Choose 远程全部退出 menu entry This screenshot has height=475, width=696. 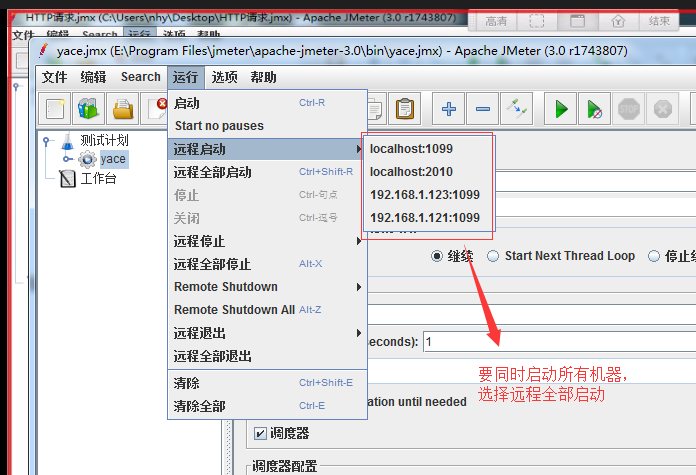click(x=268, y=356)
